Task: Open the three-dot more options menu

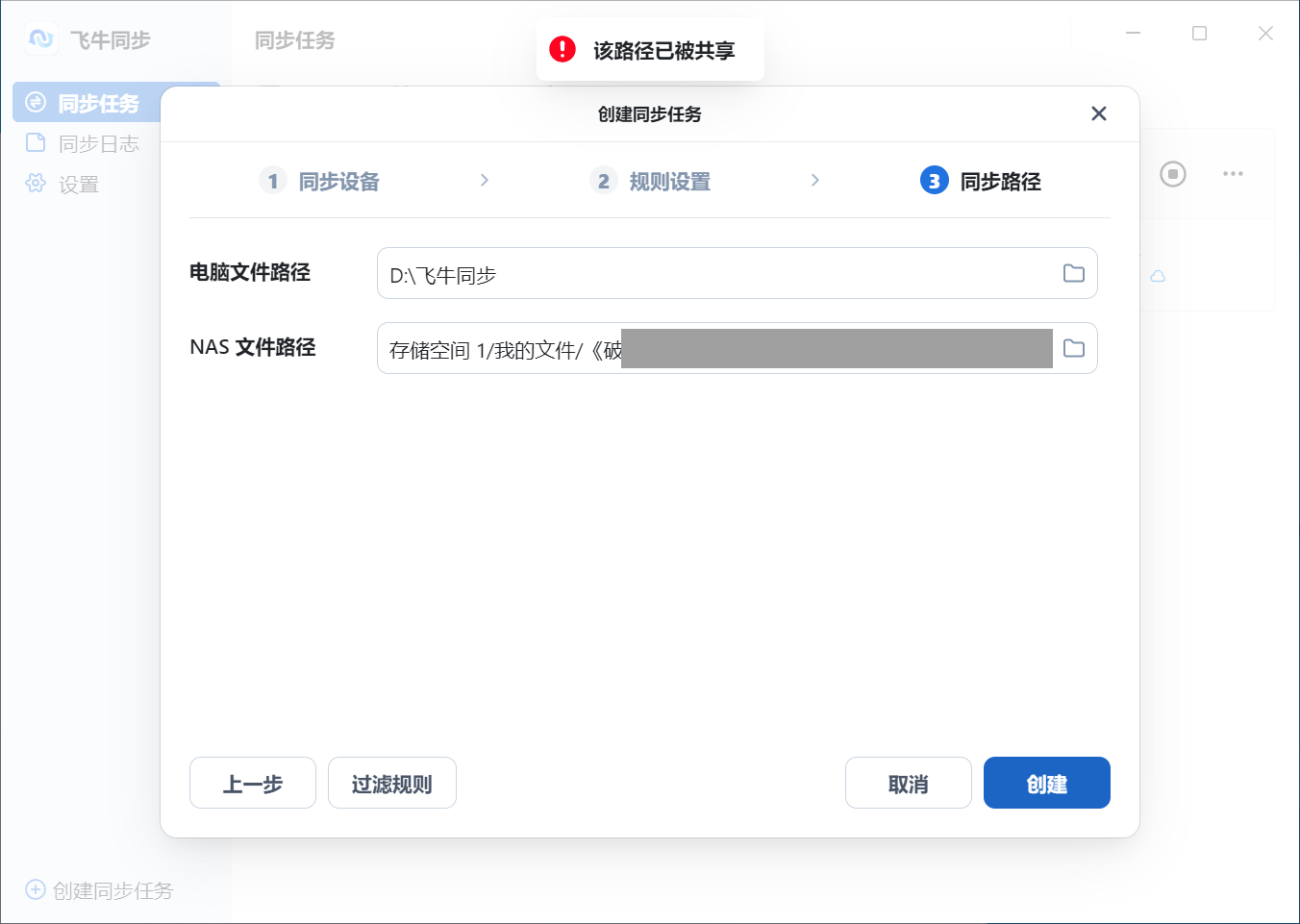Action: [1233, 174]
